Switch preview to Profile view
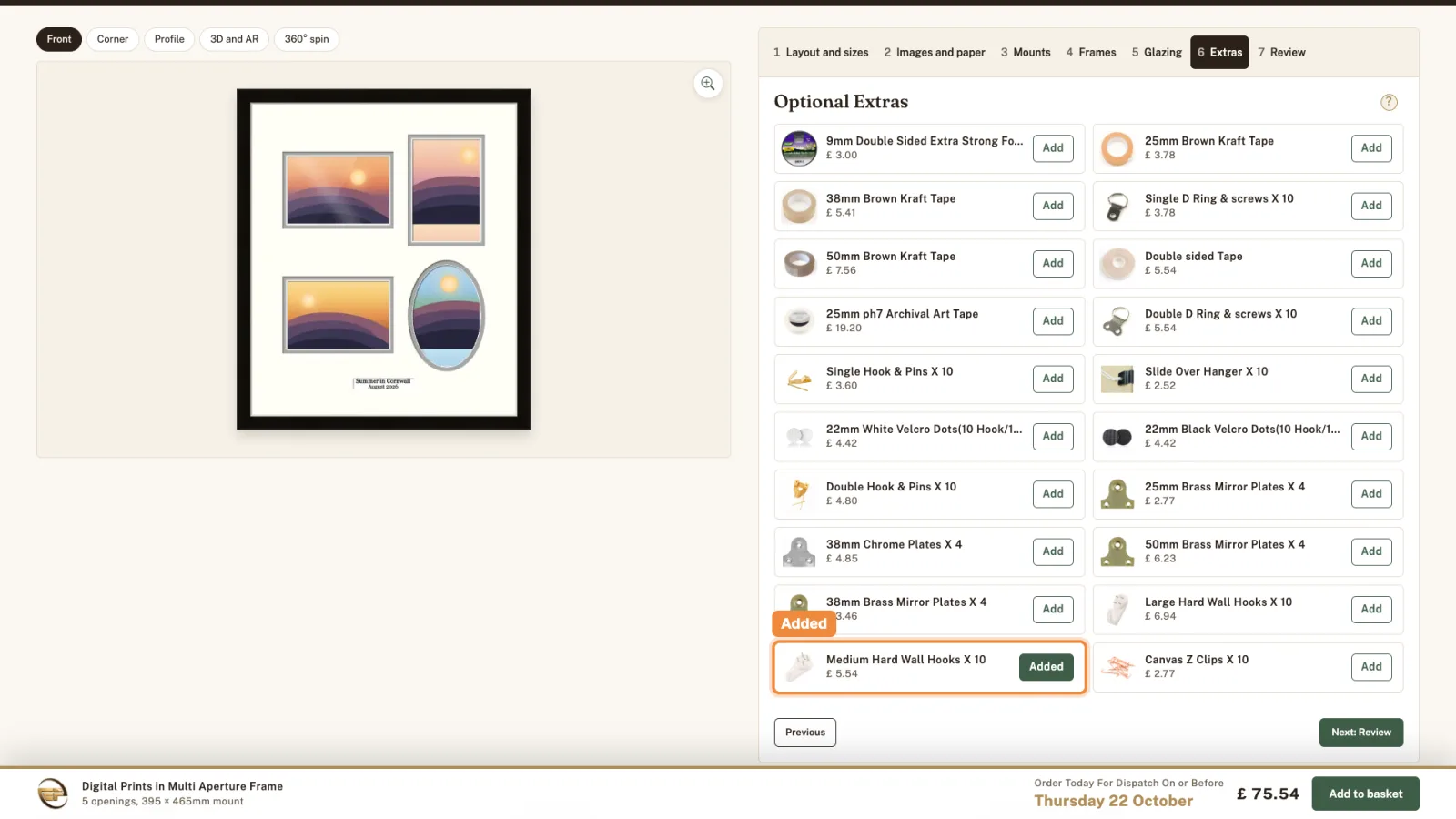This screenshot has height=819, width=1456. pyautogui.click(x=169, y=39)
